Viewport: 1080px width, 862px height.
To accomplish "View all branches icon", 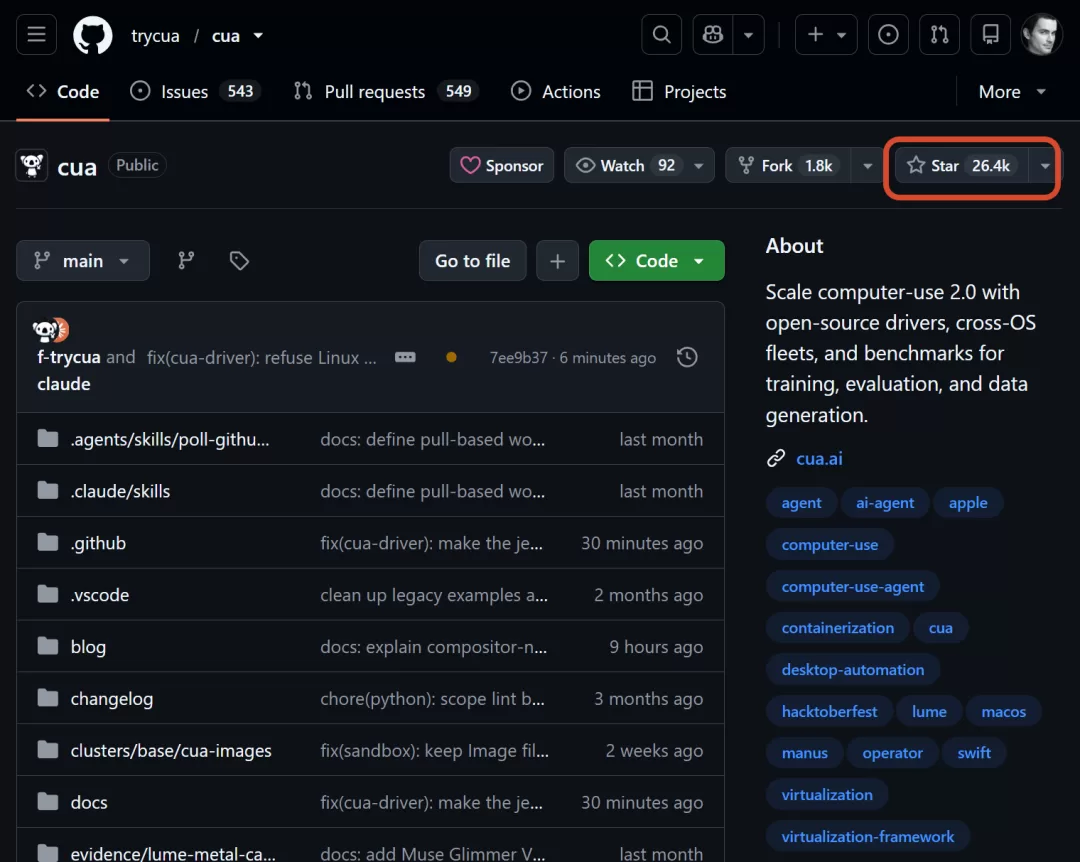I will [x=186, y=260].
